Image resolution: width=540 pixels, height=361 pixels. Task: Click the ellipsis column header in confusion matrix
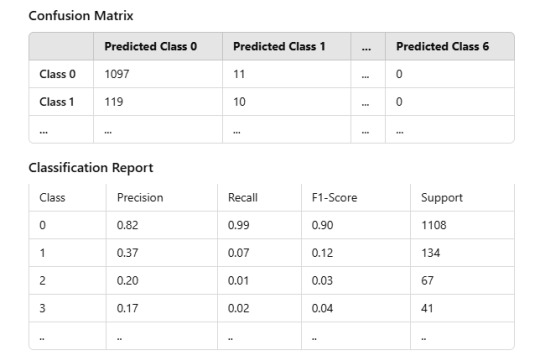click(x=366, y=48)
